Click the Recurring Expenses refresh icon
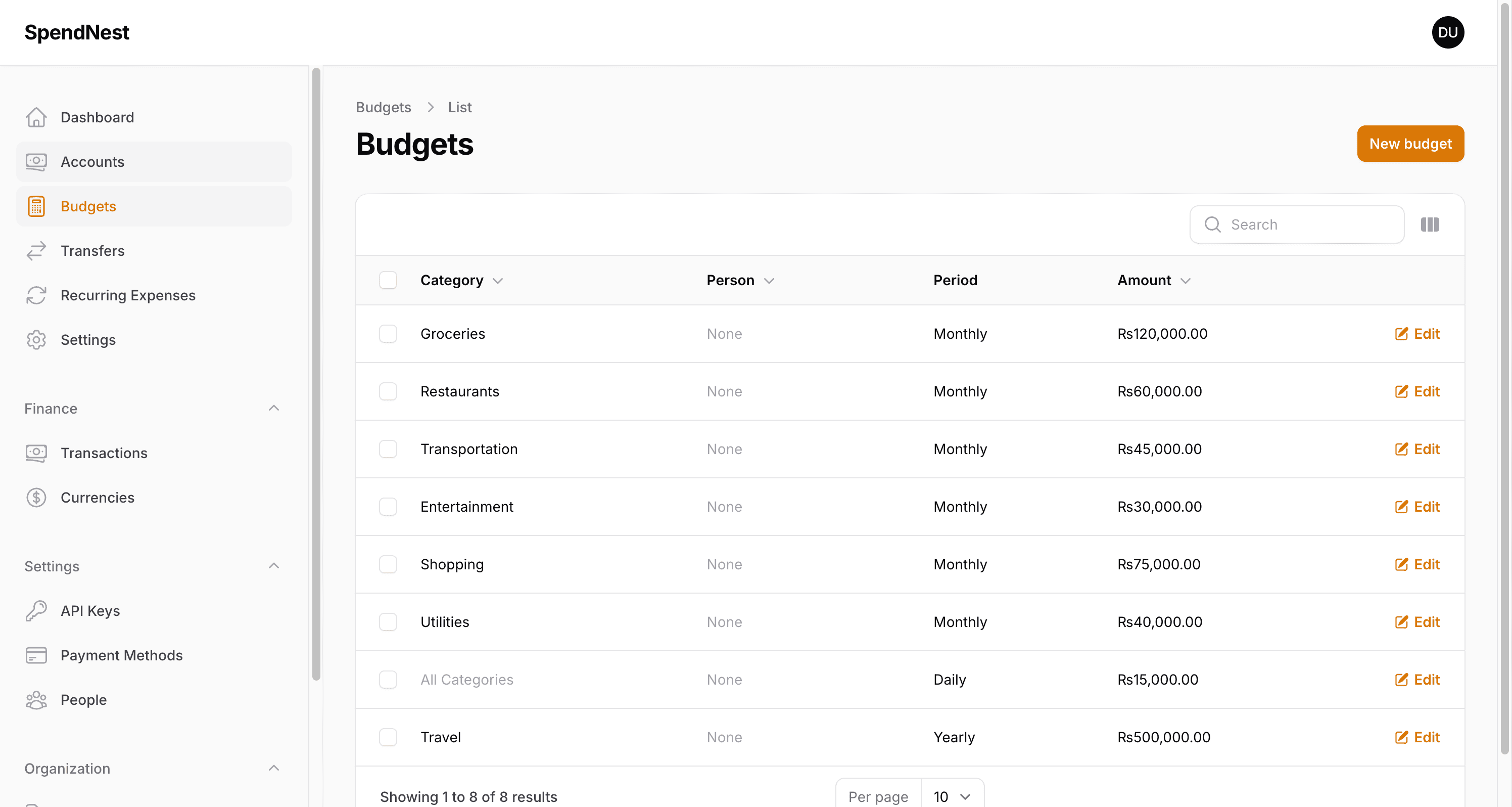 [x=36, y=295]
